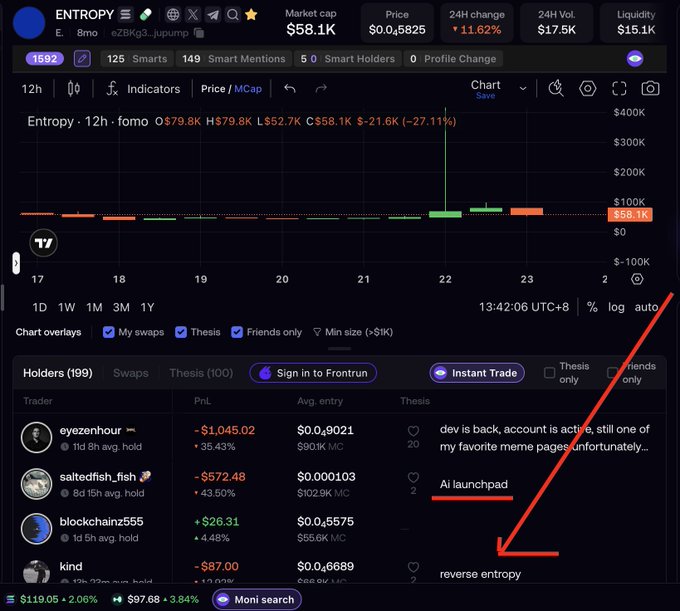This screenshot has height=611, width=680.
Task: Open the Telegram link icon
Action: coord(213,15)
